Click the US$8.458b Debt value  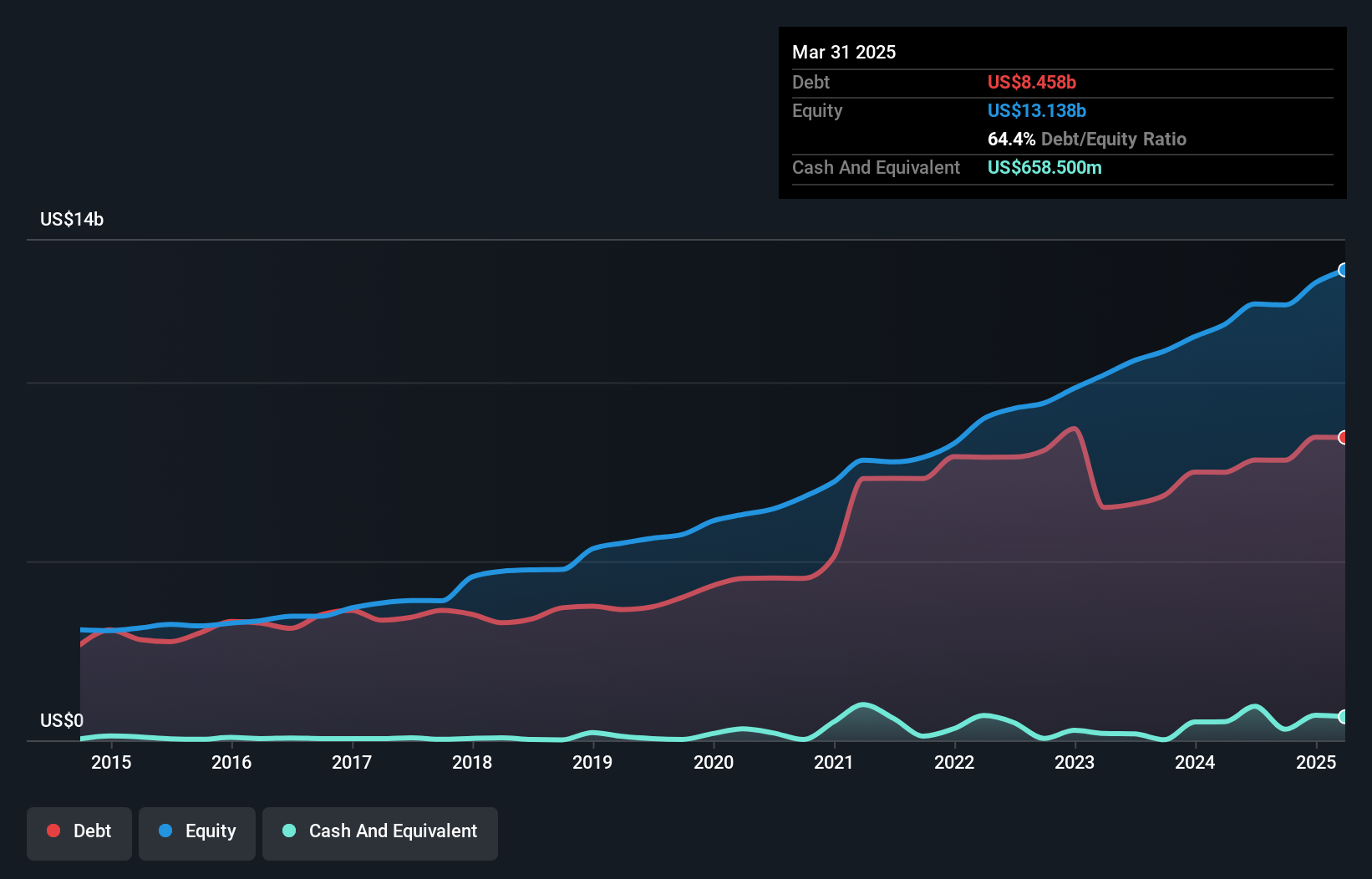click(1031, 82)
